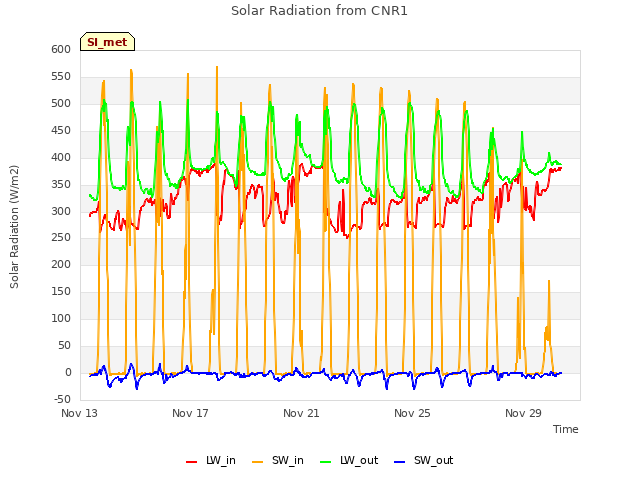The width and height of the screenshot is (640, 480).
Task: Toggle the LW_out series legend label
Action: point(359,460)
